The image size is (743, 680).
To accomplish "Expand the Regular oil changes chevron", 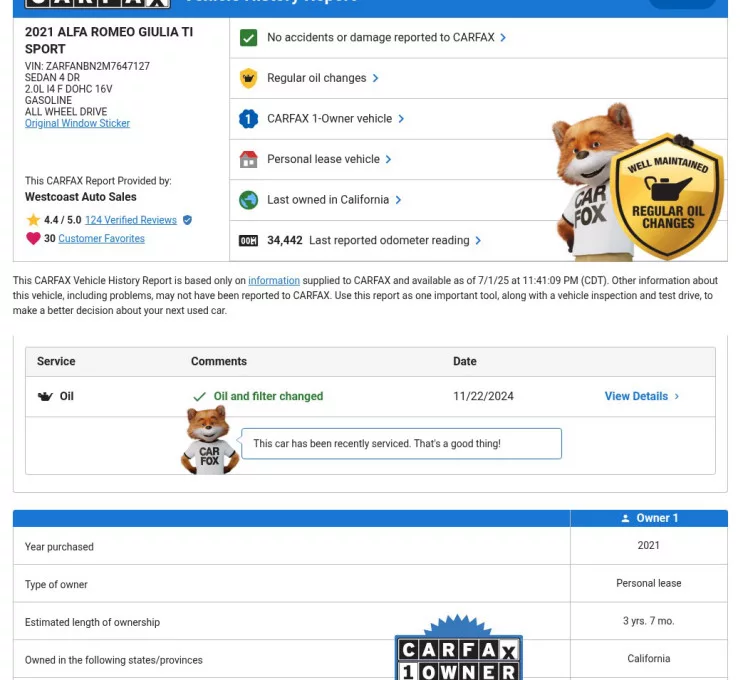I will pyautogui.click(x=375, y=78).
